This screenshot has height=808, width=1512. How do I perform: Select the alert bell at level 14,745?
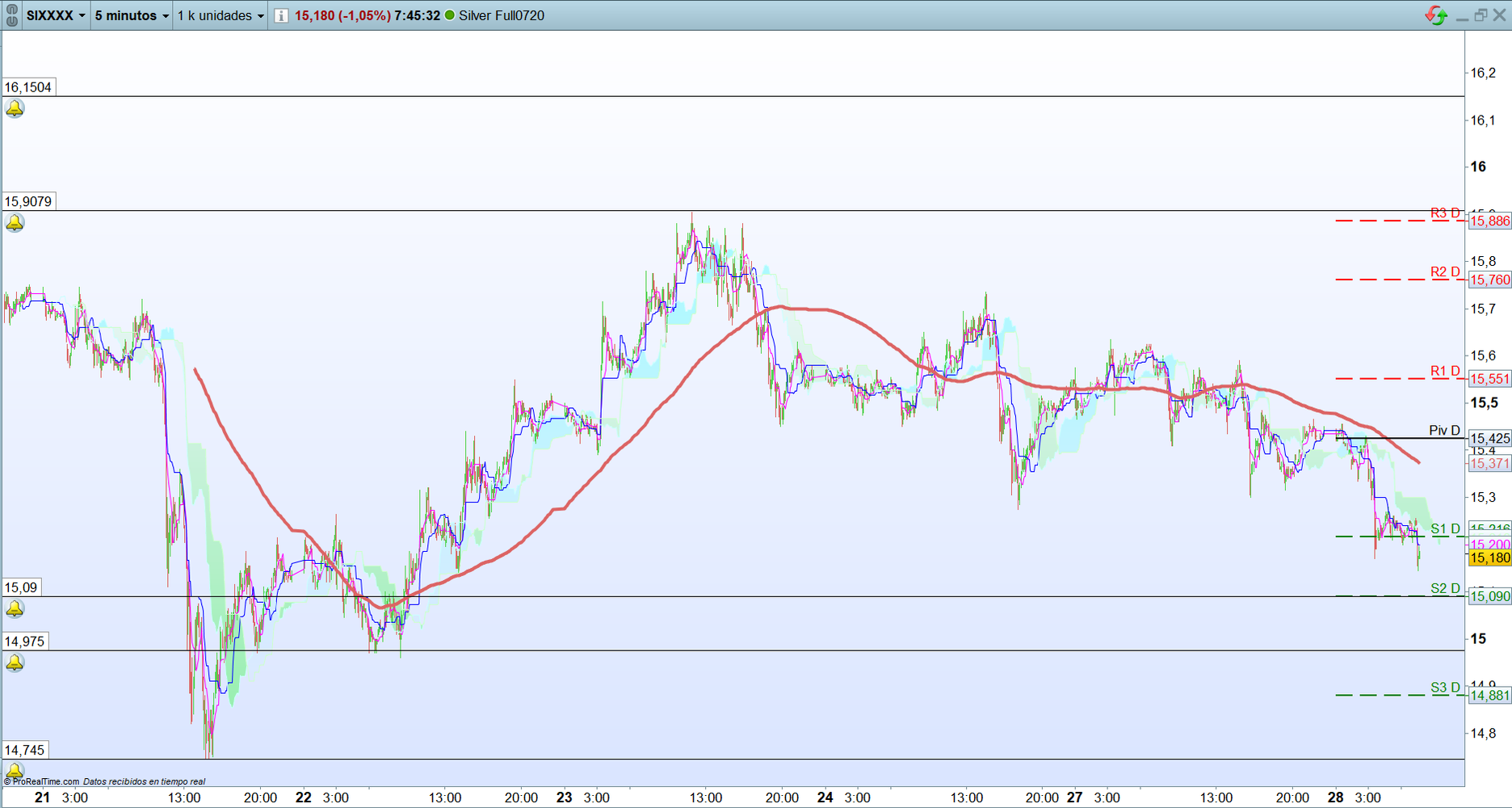(x=15, y=770)
